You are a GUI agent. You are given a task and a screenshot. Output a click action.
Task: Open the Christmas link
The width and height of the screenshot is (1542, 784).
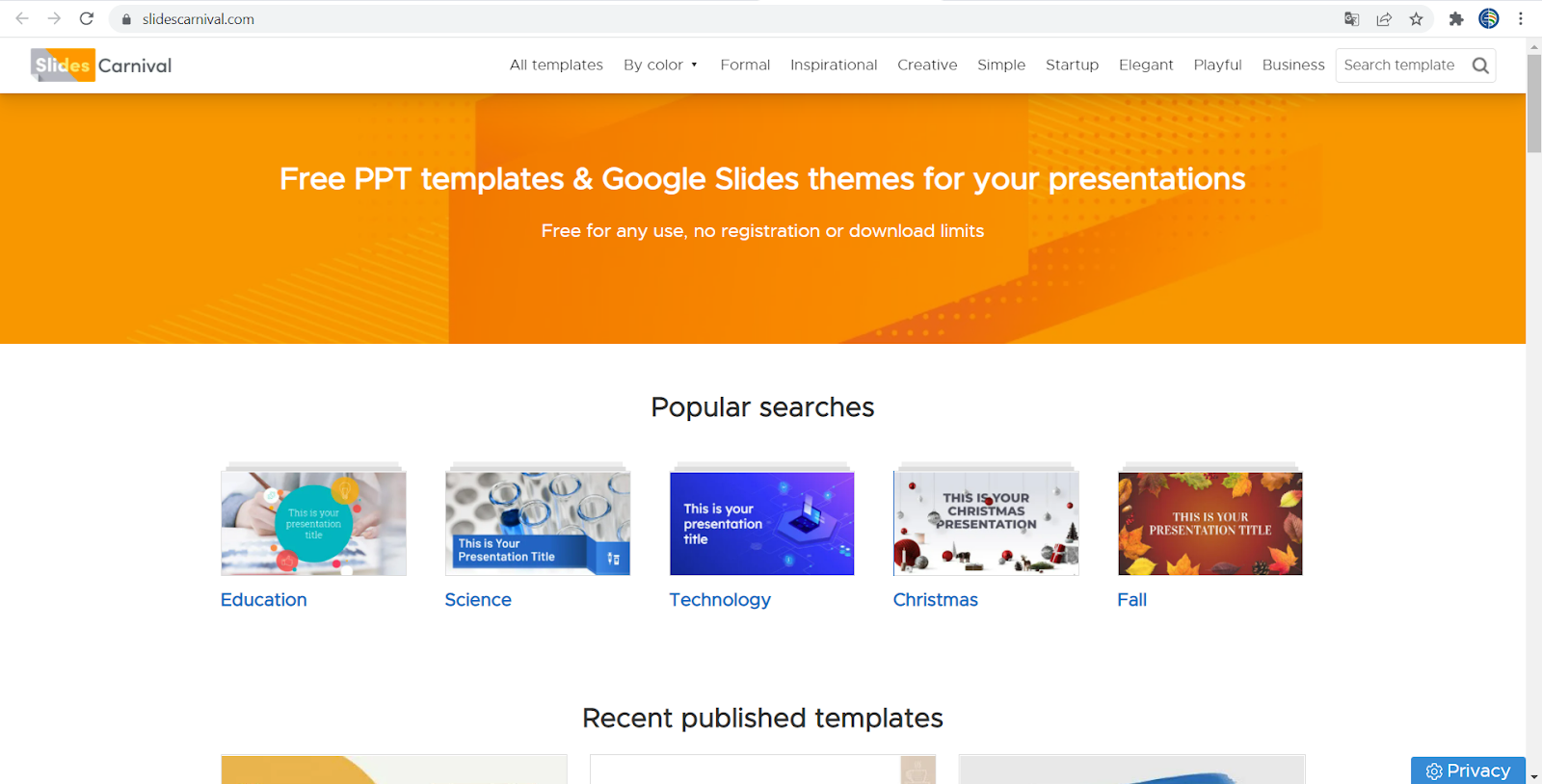(935, 599)
